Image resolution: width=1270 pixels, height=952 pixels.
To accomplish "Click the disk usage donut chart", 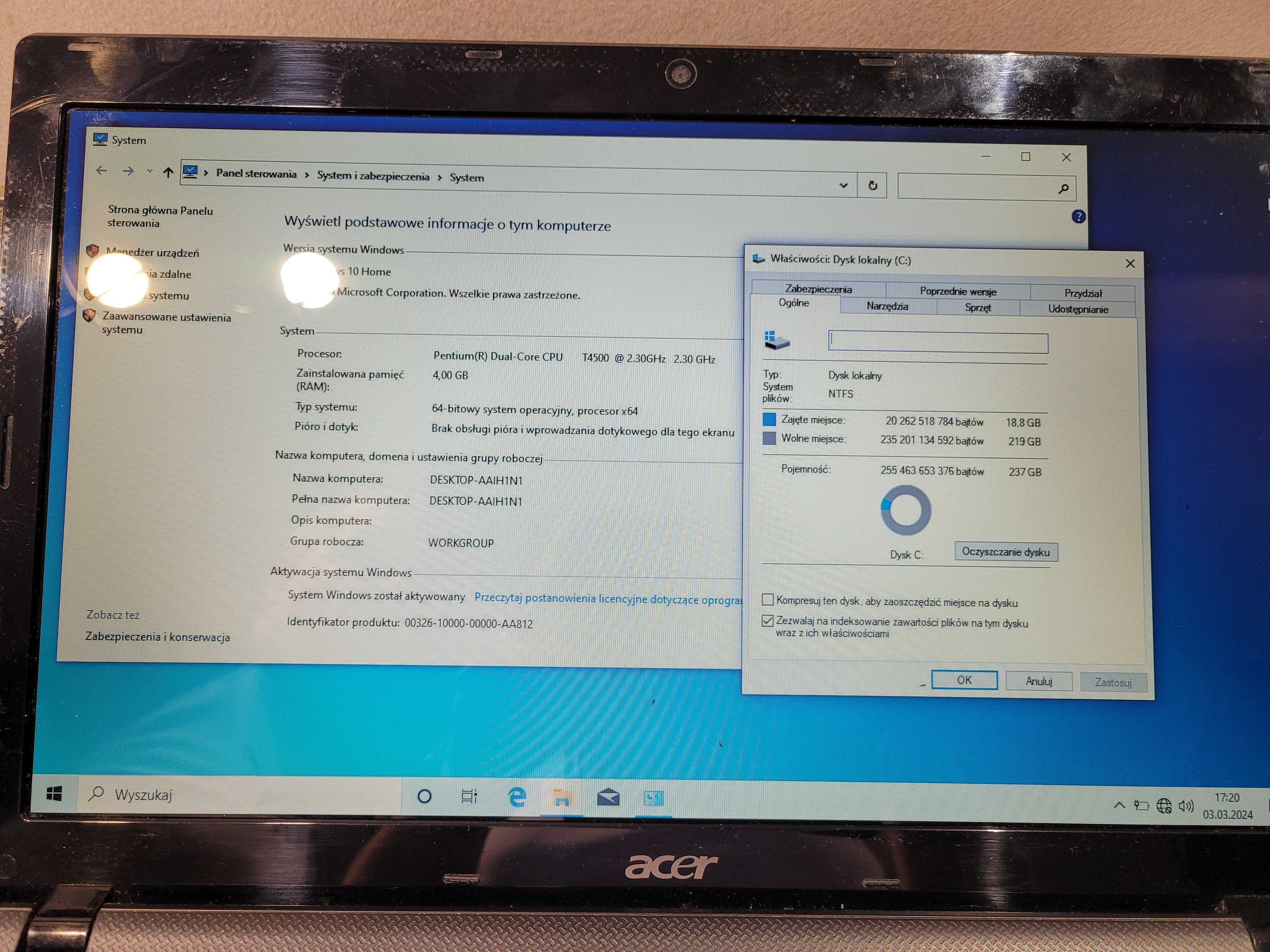I will [906, 510].
